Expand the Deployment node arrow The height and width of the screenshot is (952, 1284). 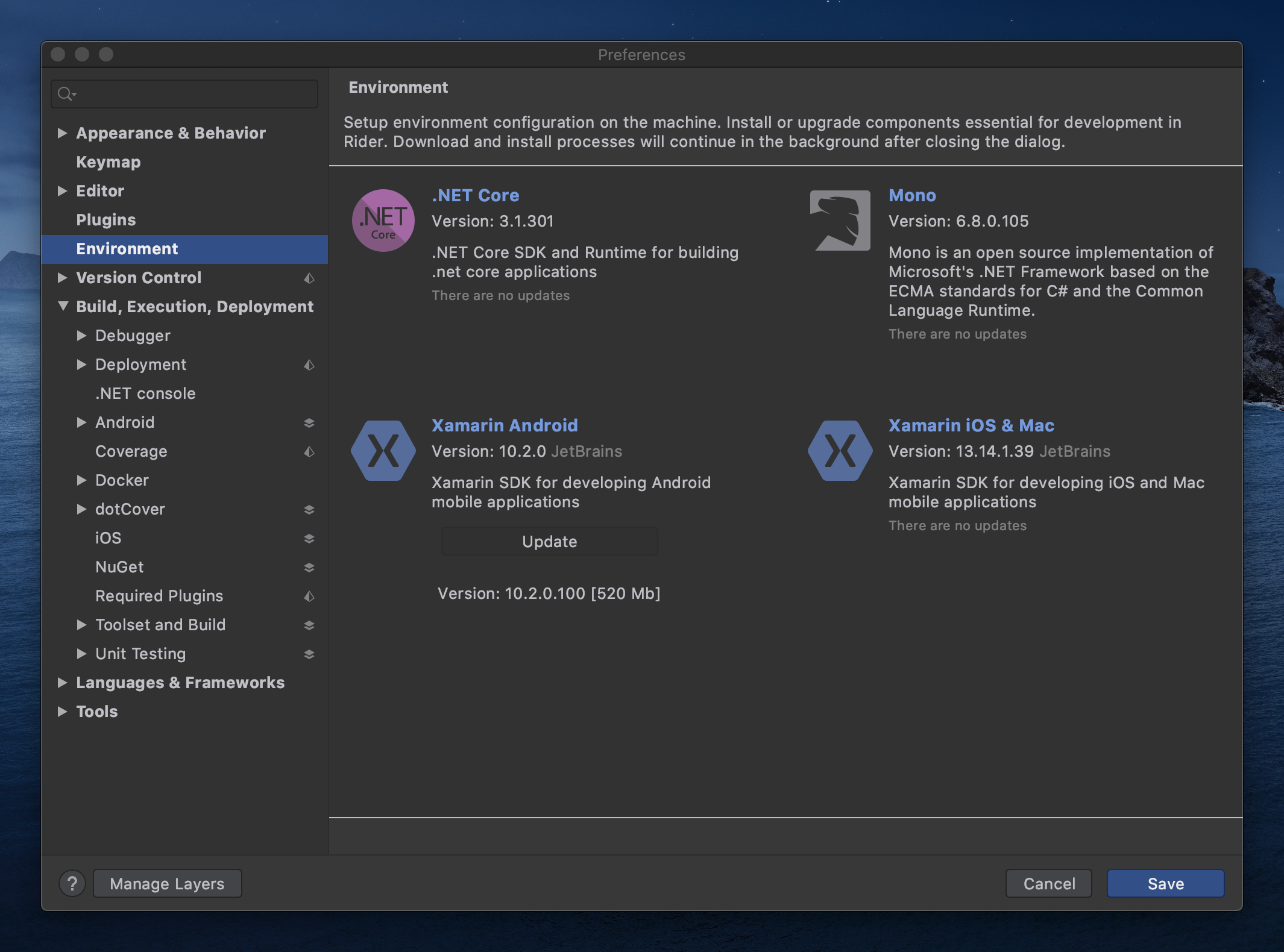81,365
